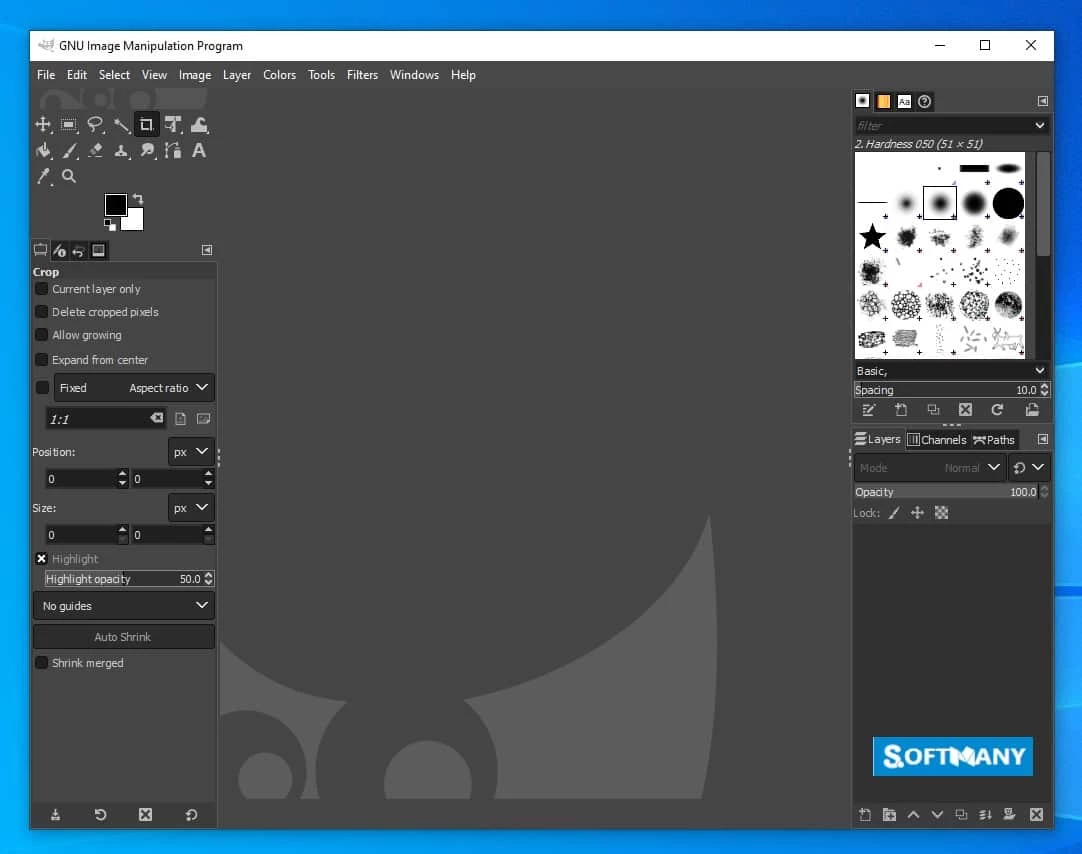Open the Filters menu
This screenshot has width=1082, height=854.
pos(362,75)
